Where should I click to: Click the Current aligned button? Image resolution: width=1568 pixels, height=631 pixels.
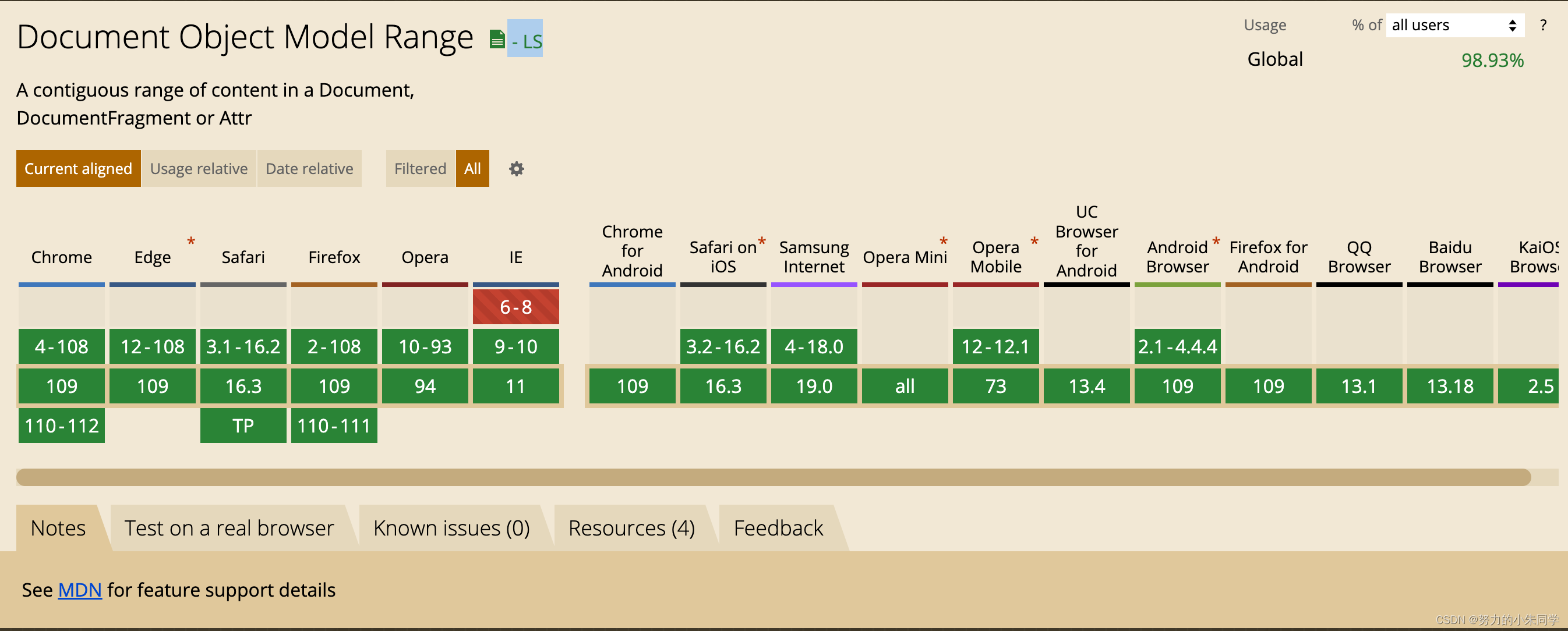pos(78,169)
